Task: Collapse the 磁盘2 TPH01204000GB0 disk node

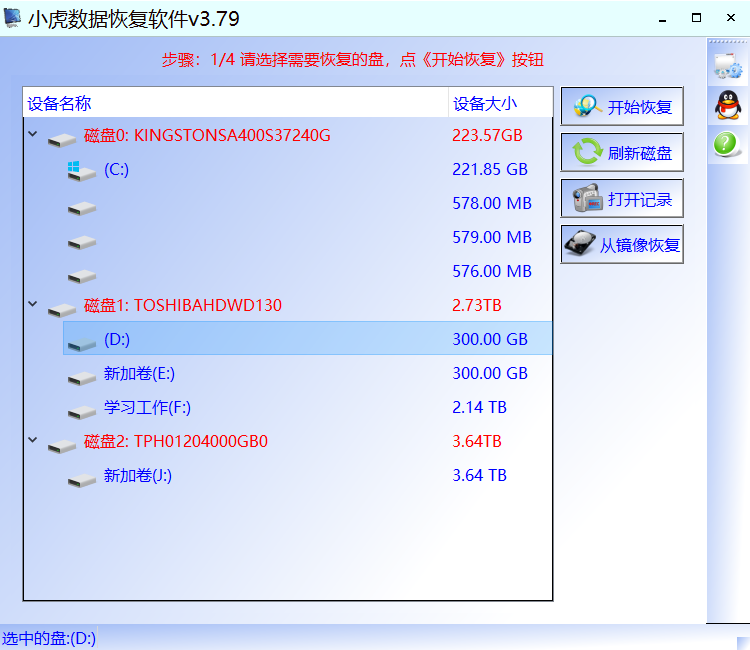Action: 33,440
